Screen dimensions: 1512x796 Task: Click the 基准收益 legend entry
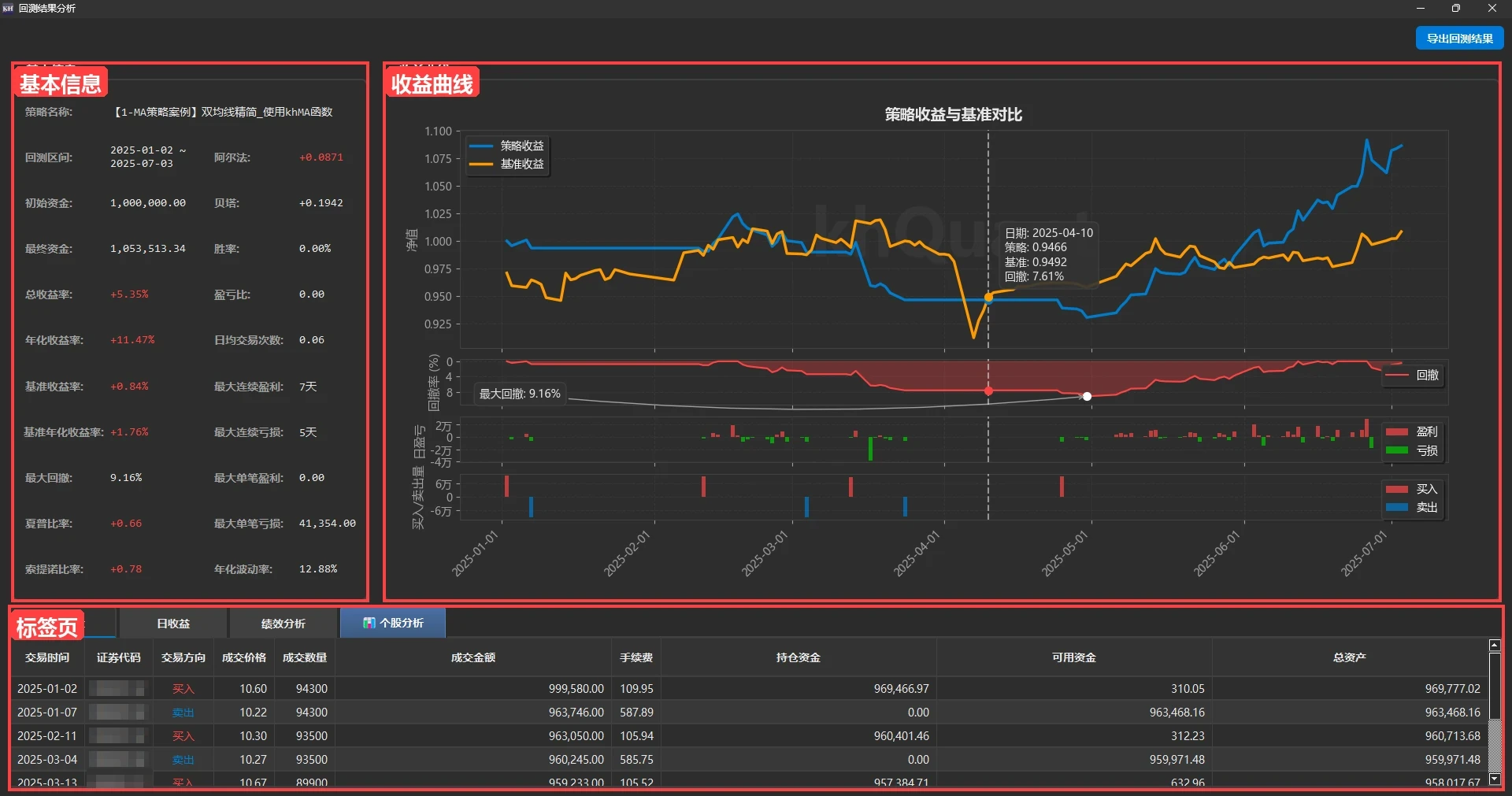(507, 164)
